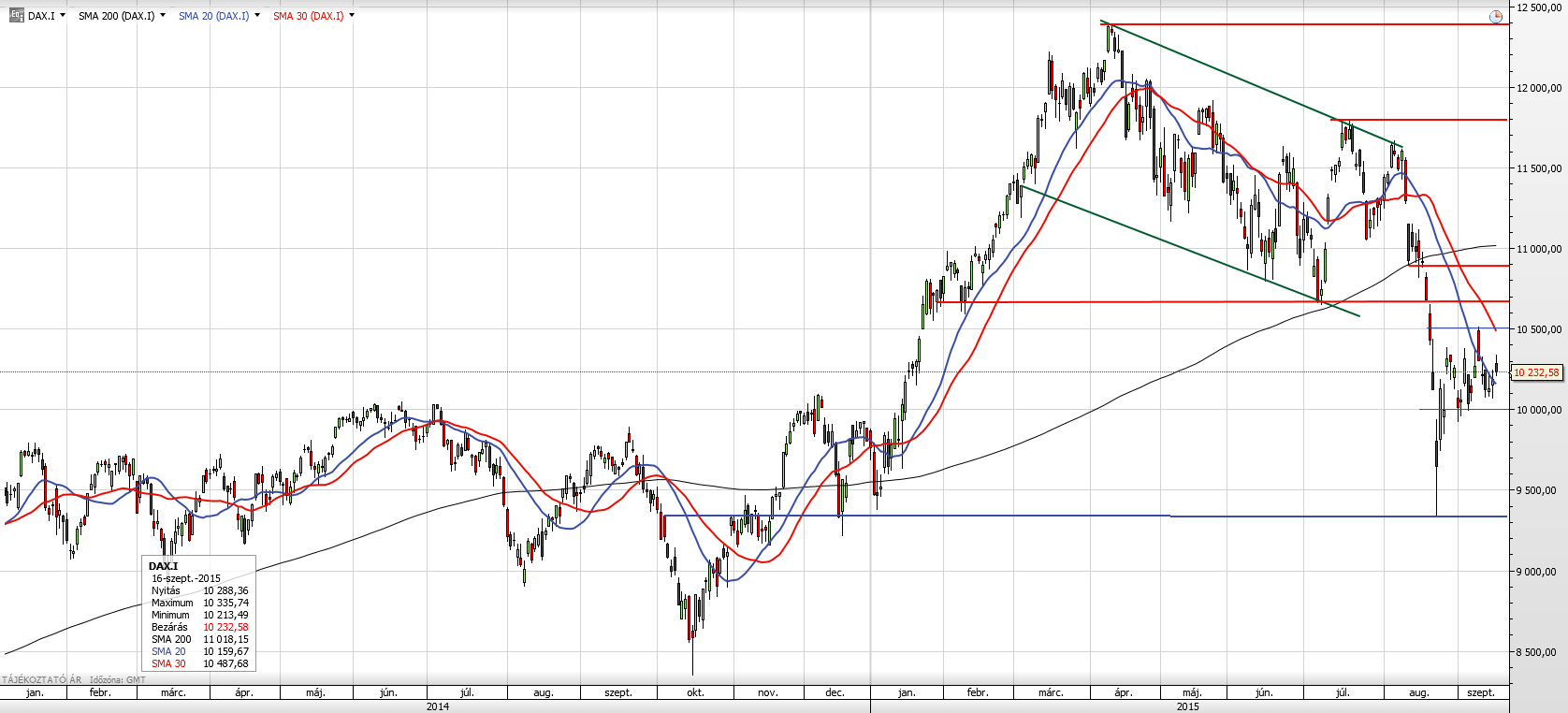Click the red SMA 30 value 10 487,68
Viewport: 1568px width, 713px height.
(x=226, y=663)
